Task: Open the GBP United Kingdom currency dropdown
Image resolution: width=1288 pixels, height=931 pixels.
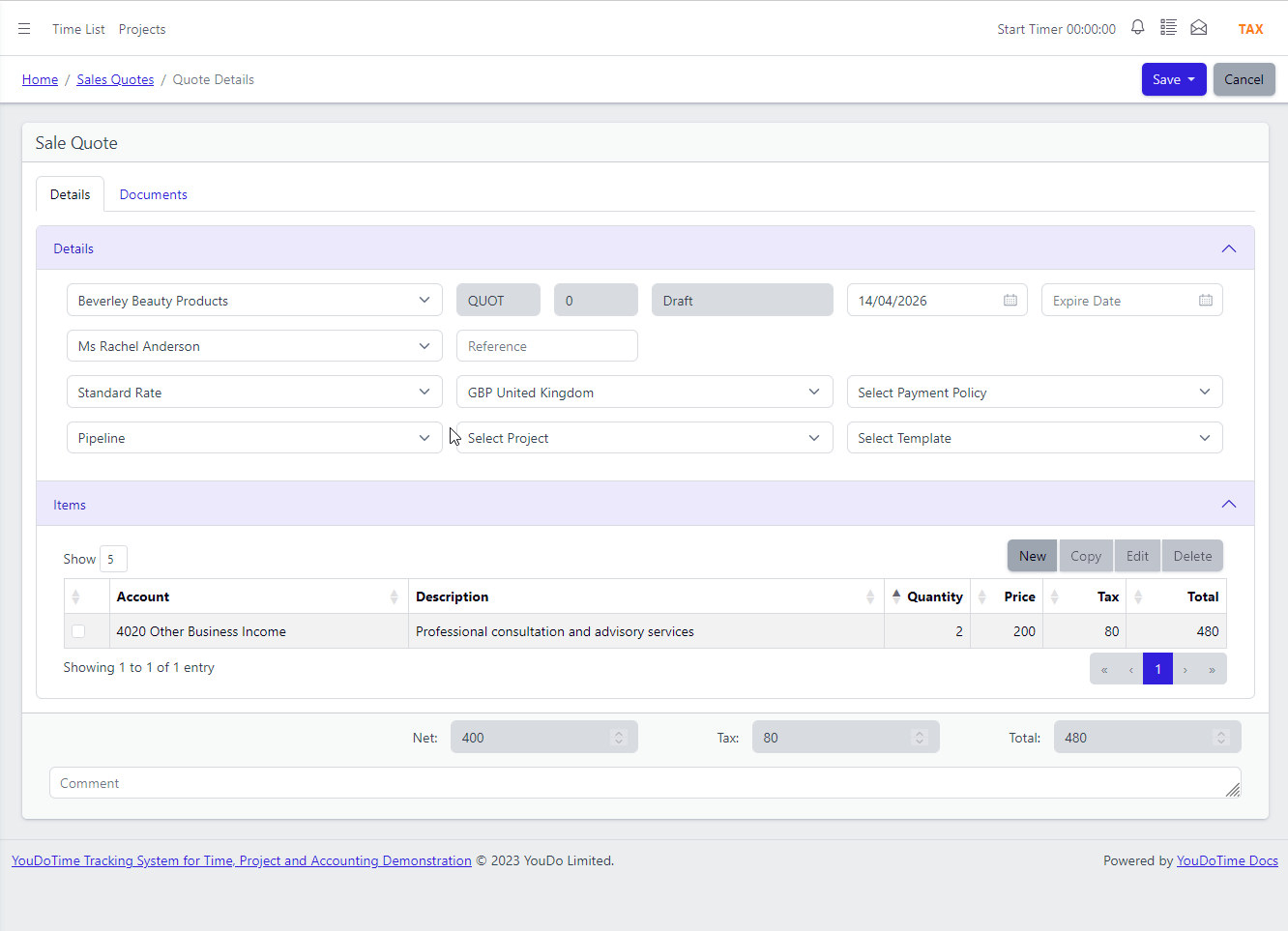Action: coord(644,393)
